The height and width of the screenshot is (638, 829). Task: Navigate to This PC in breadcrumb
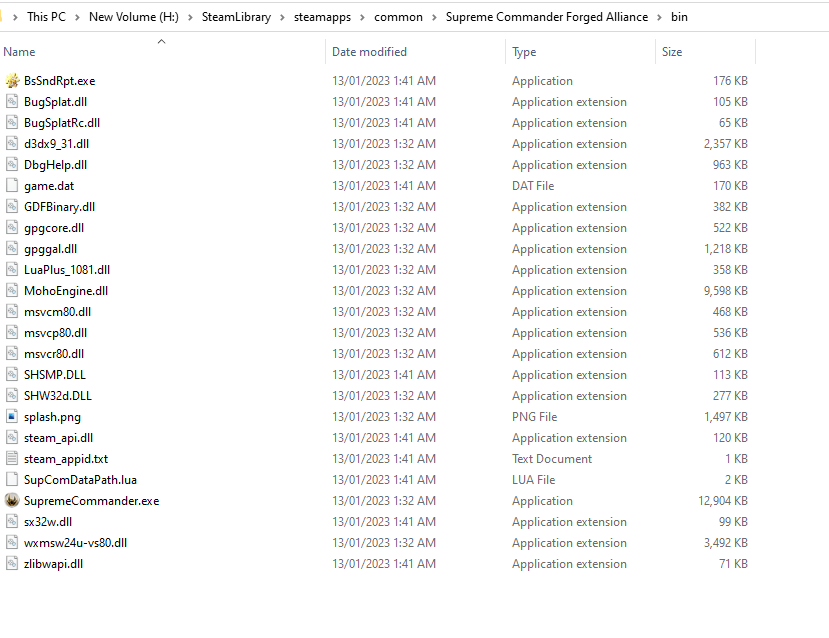pyautogui.click(x=47, y=17)
